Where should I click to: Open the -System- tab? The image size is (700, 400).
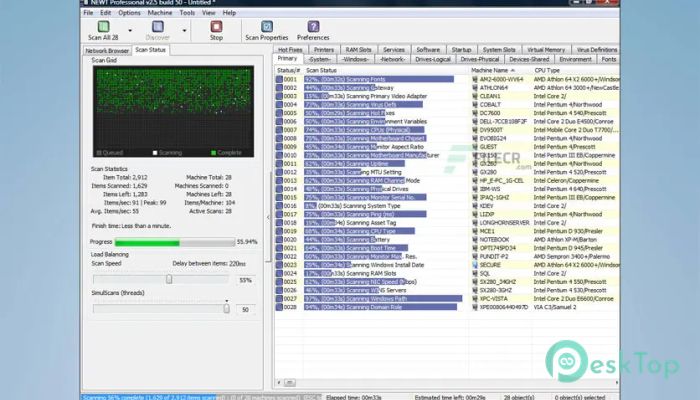point(320,59)
